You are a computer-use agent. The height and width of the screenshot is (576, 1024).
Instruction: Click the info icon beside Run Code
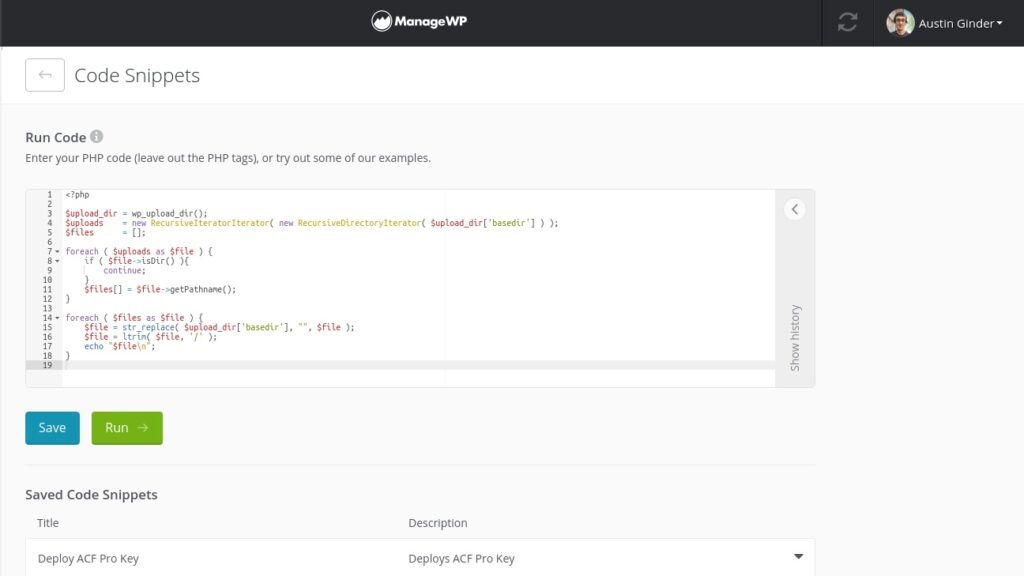(97, 137)
